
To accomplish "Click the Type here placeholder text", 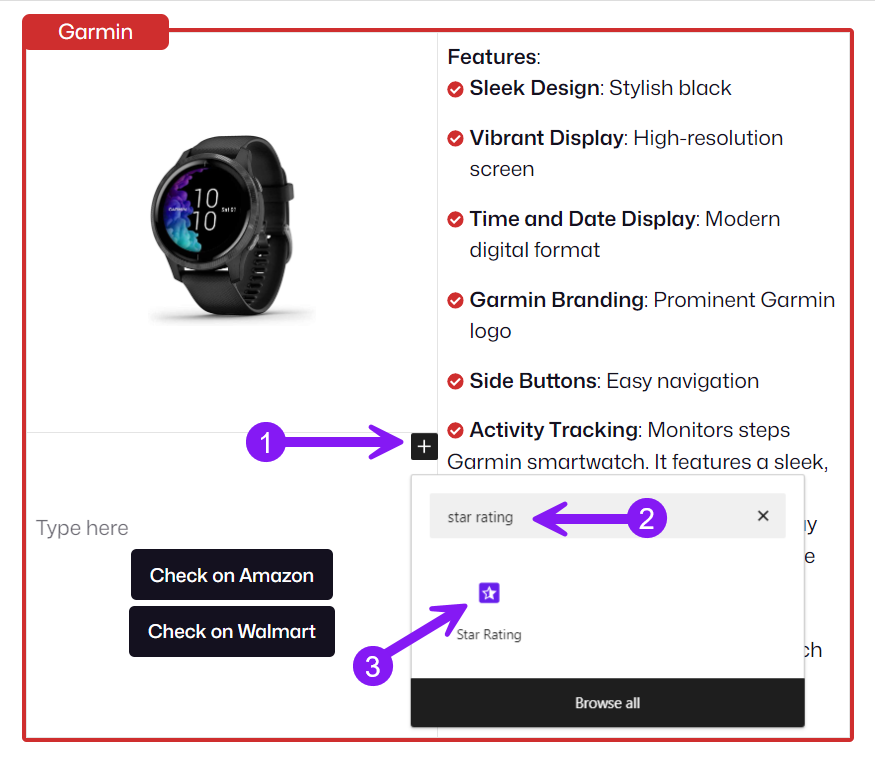I will (x=82, y=528).
